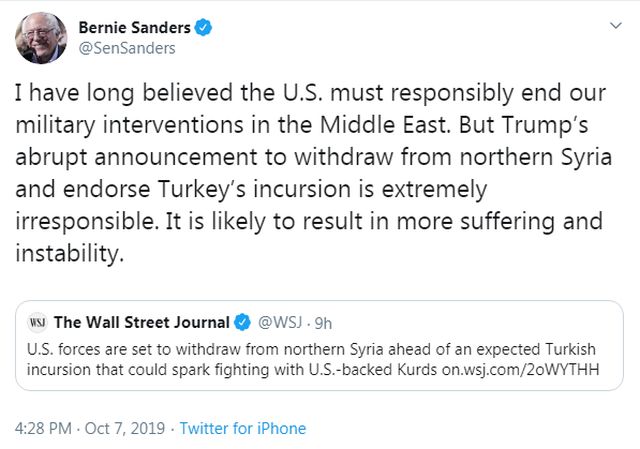
Task: Click the WSJ logo avatar
Action: click(38, 322)
